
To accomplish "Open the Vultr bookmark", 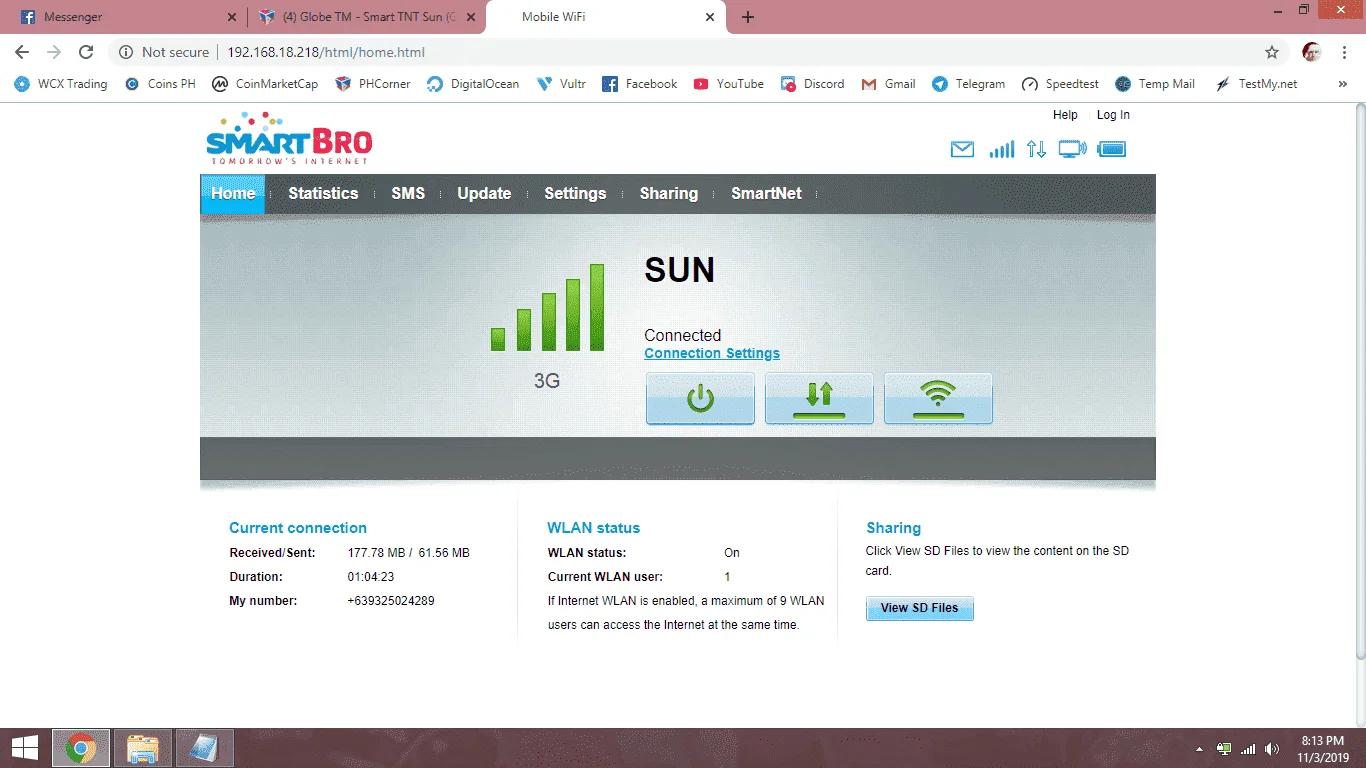I will point(561,84).
